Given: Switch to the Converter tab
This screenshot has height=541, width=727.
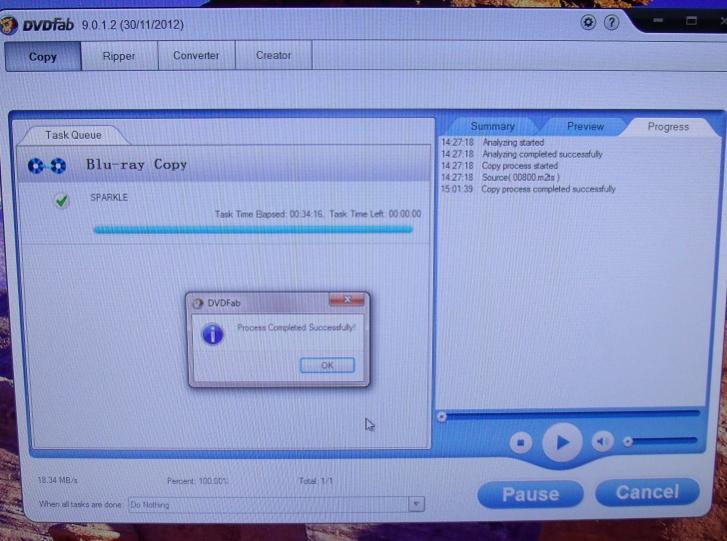Looking at the screenshot, I should click(x=196, y=56).
